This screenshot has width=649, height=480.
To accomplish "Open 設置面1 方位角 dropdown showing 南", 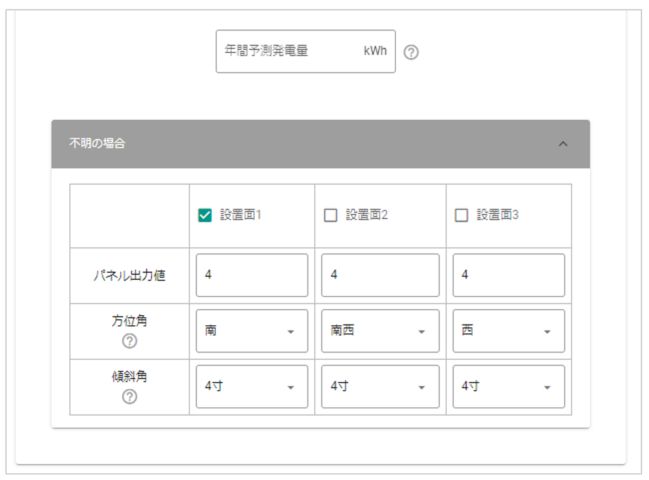I will (x=252, y=331).
